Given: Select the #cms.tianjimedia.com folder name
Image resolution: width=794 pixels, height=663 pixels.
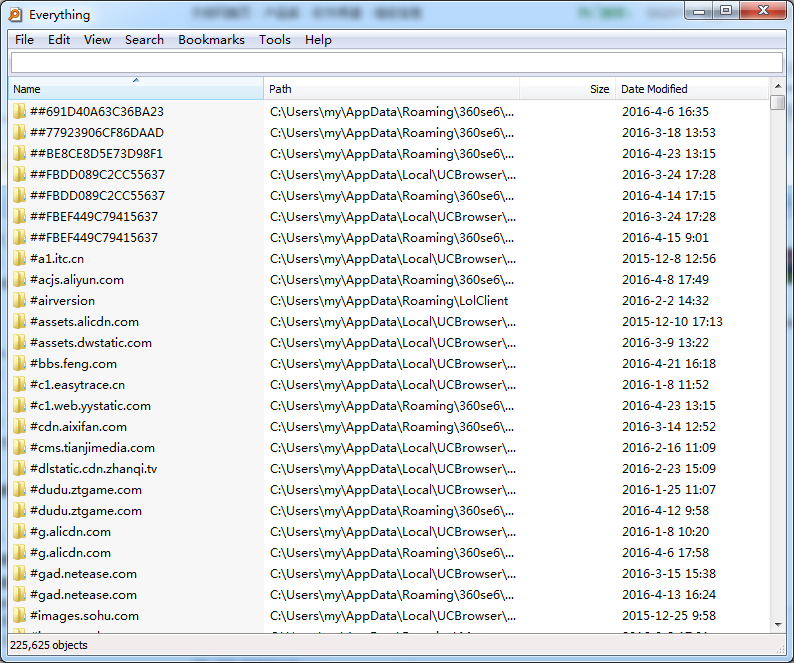Looking at the screenshot, I should pyautogui.click(x=92, y=448).
